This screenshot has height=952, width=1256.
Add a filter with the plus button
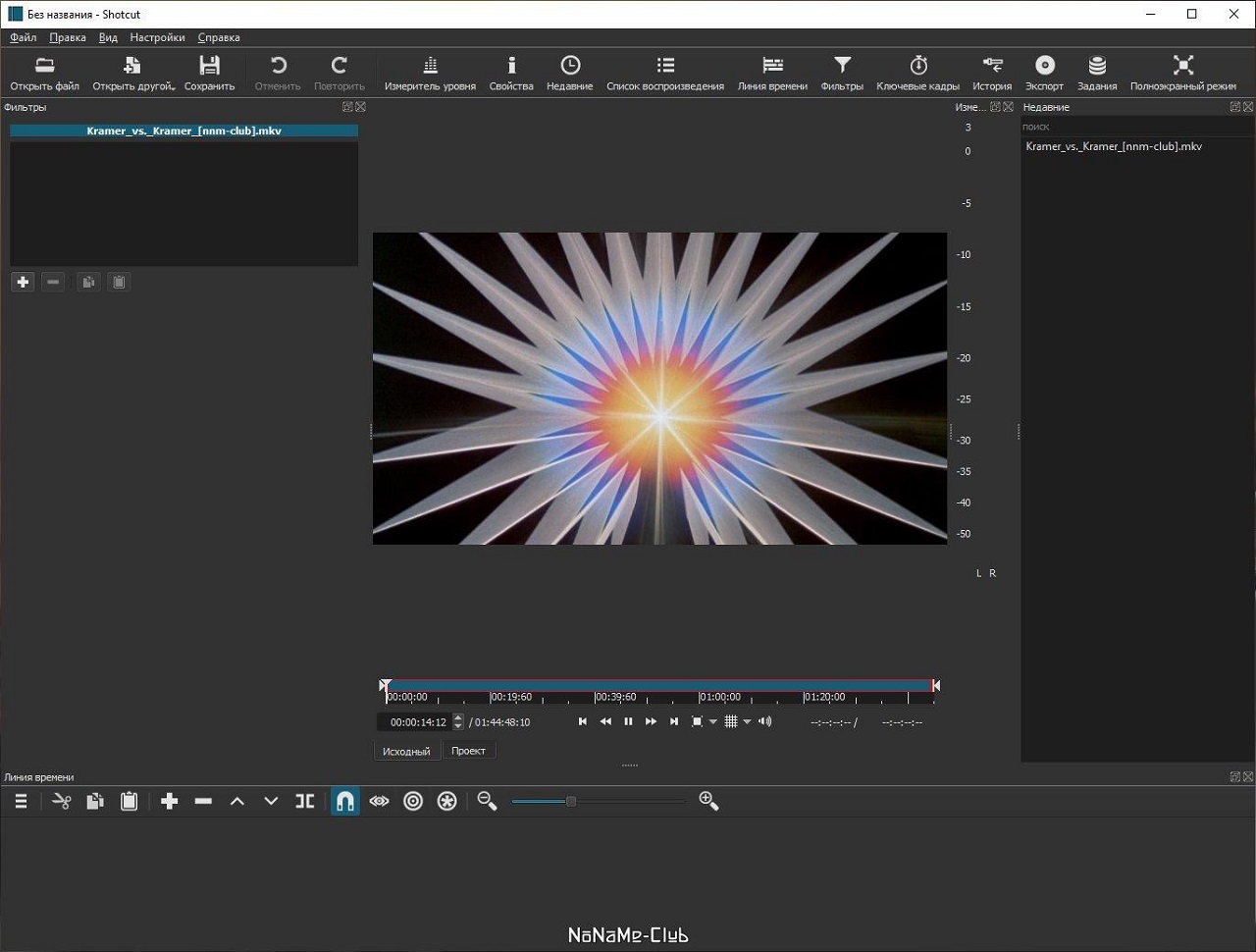pos(23,283)
